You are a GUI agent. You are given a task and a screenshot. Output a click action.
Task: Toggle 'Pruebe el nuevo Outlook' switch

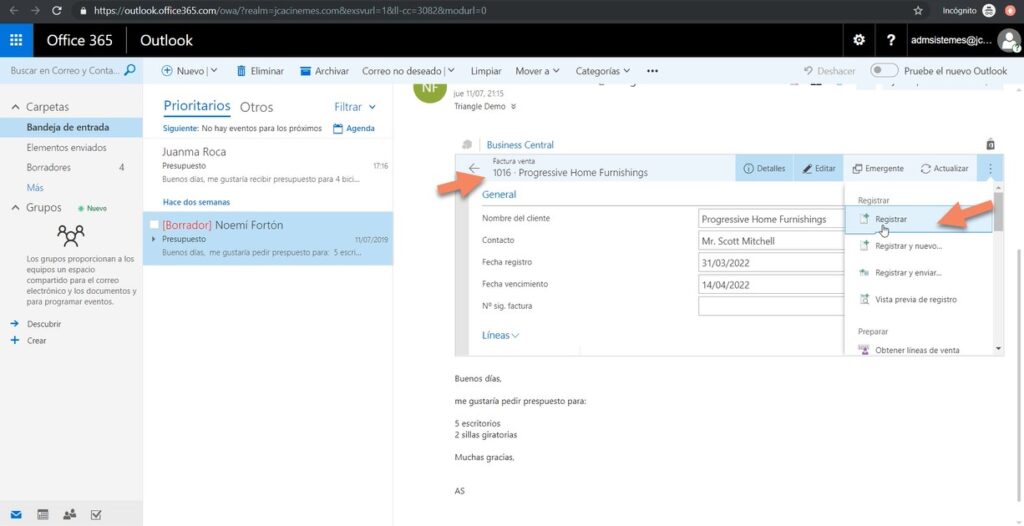click(x=884, y=71)
